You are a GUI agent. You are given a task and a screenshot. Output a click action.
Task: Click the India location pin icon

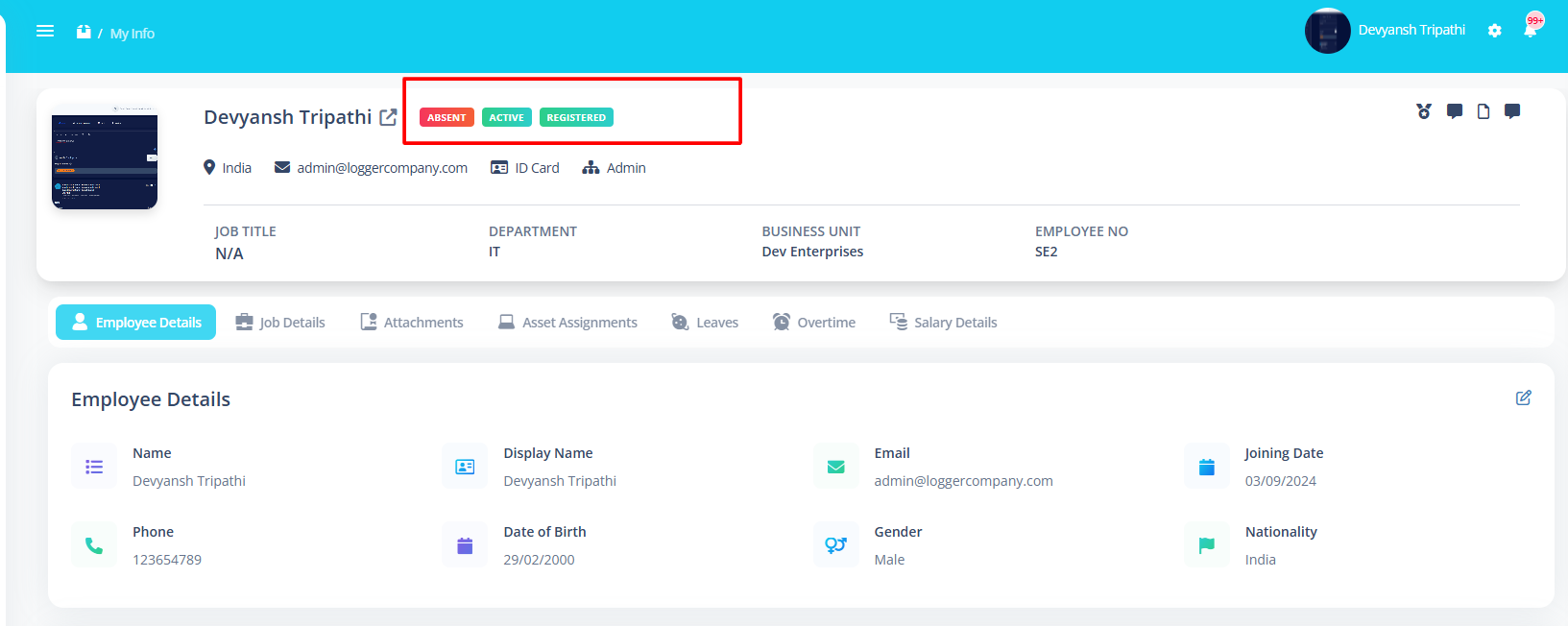pyautogui.click(x=209, y=168)
